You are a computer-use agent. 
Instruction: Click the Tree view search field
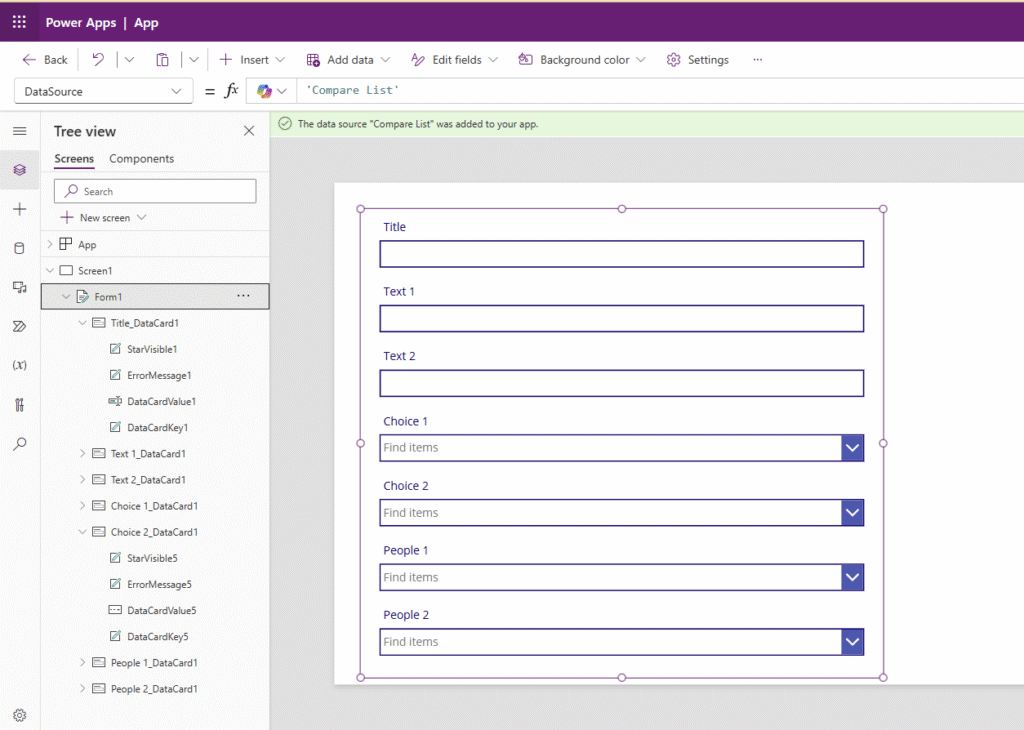pos(155,191)
